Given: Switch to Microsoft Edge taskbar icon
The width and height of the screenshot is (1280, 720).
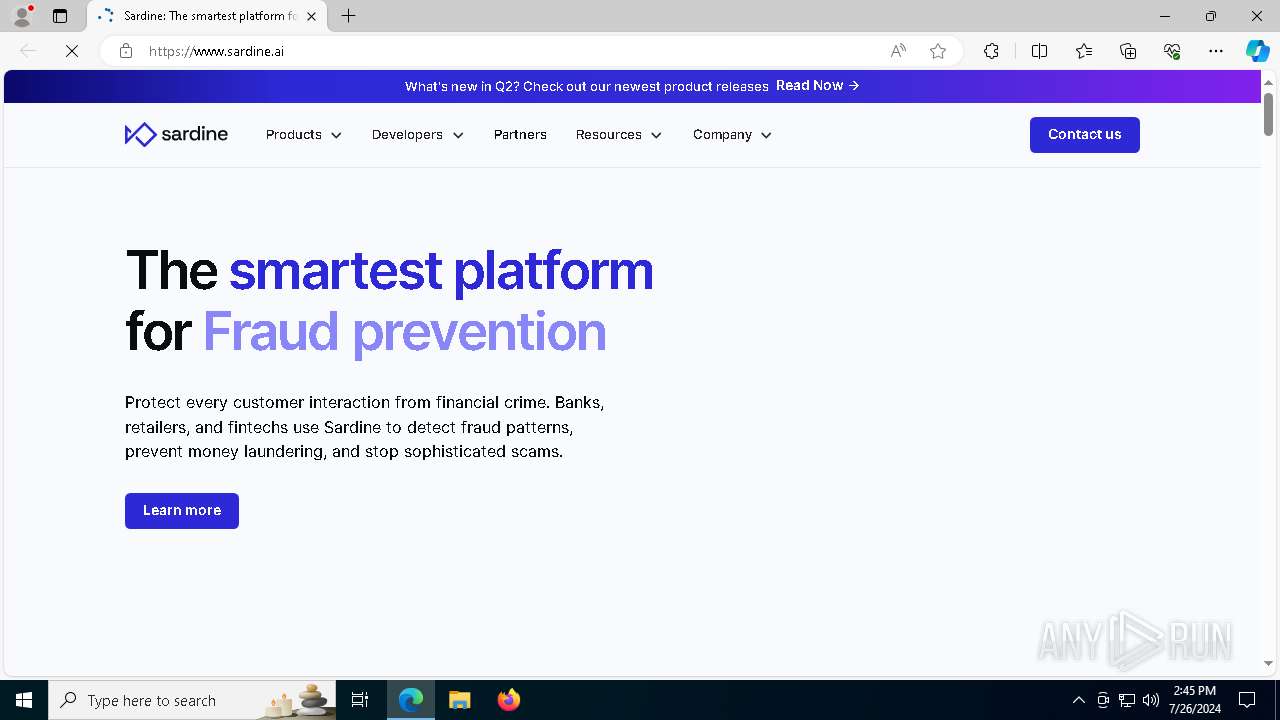Looking at the screenshot, I should (x=411, y=700).
